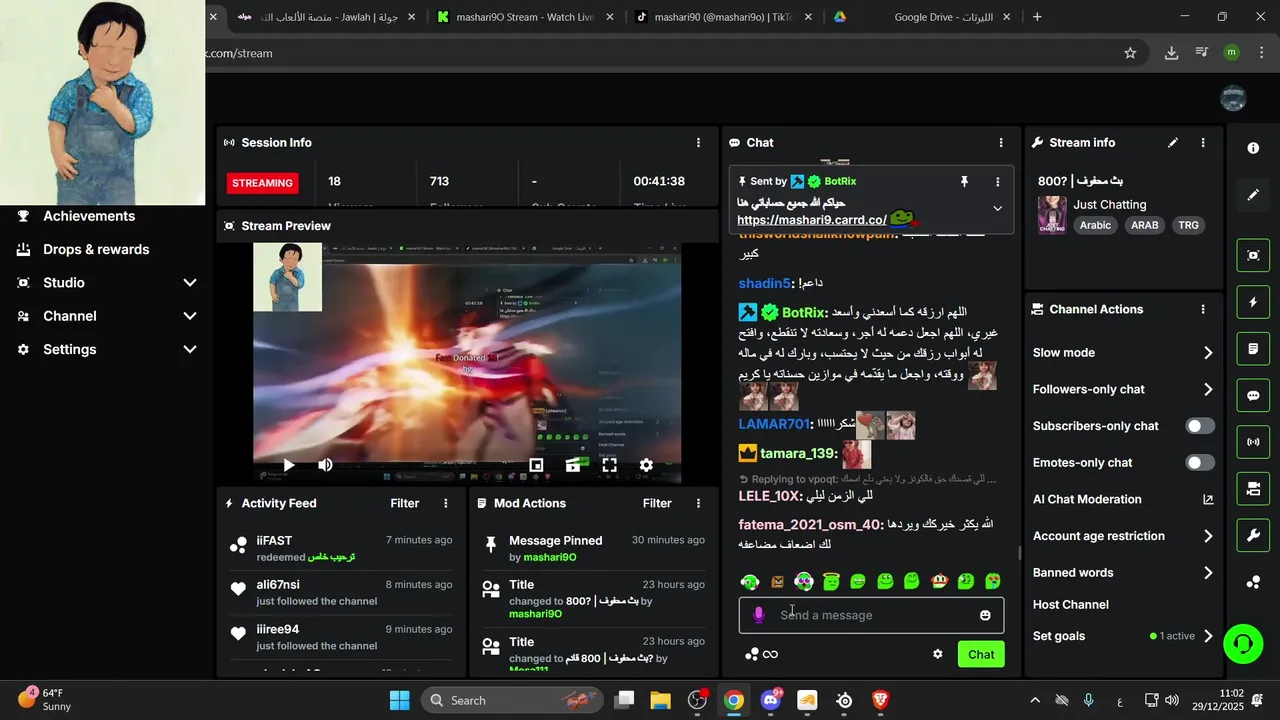Open the mashari9.carrd.co link
The width and height of the screenshot is (1280, 720).
(x=812, y=220)
